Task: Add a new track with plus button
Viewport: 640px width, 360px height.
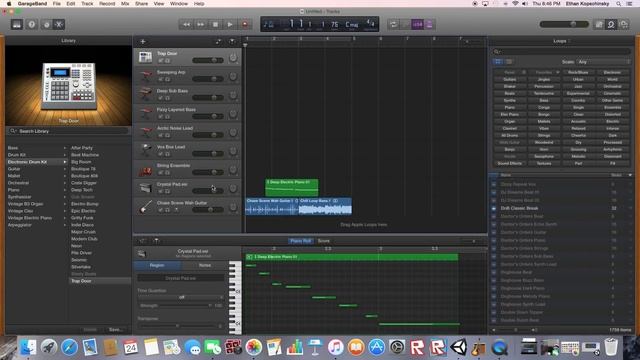Action: pos(142,42)
